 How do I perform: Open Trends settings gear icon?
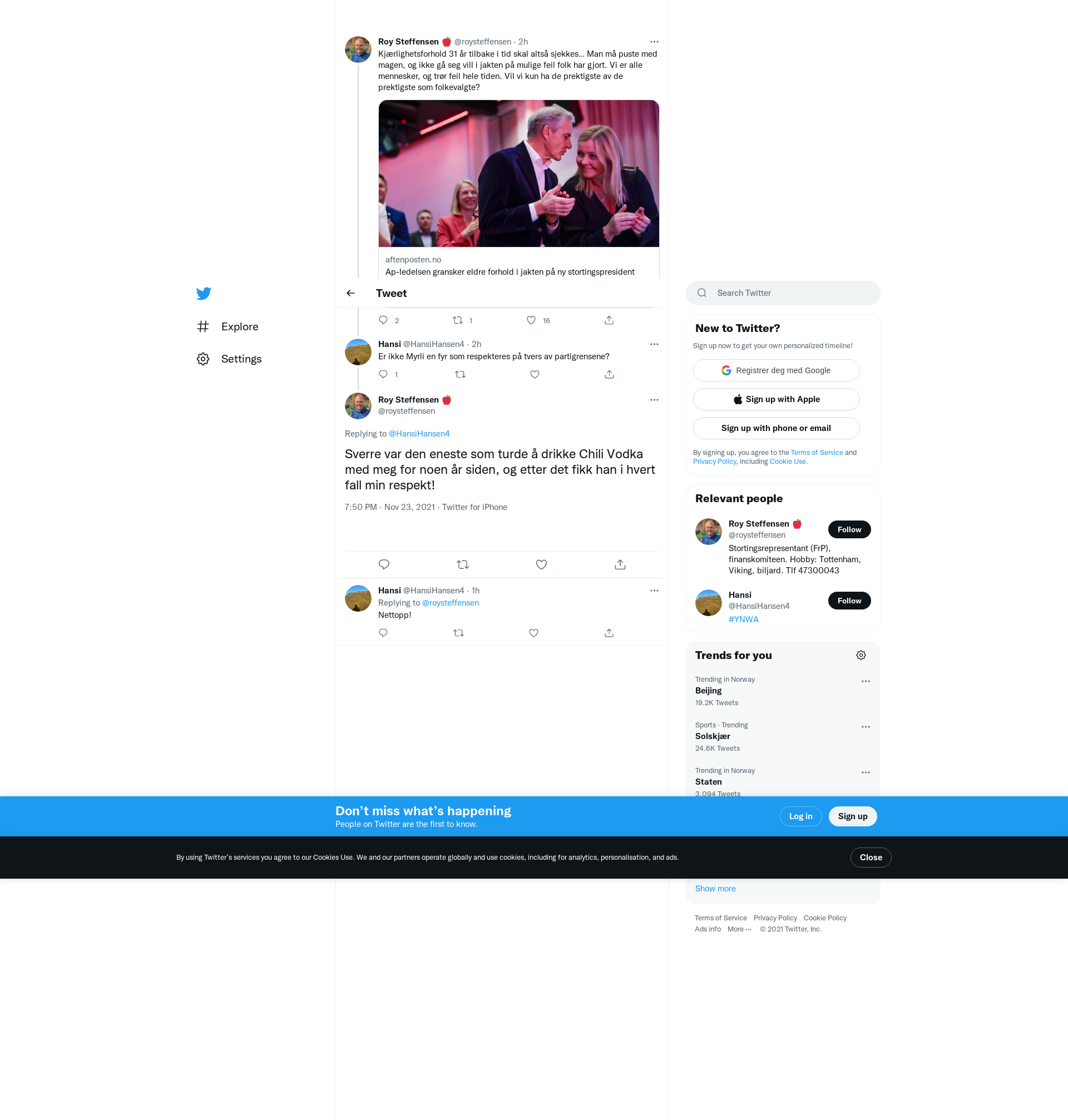861,655
